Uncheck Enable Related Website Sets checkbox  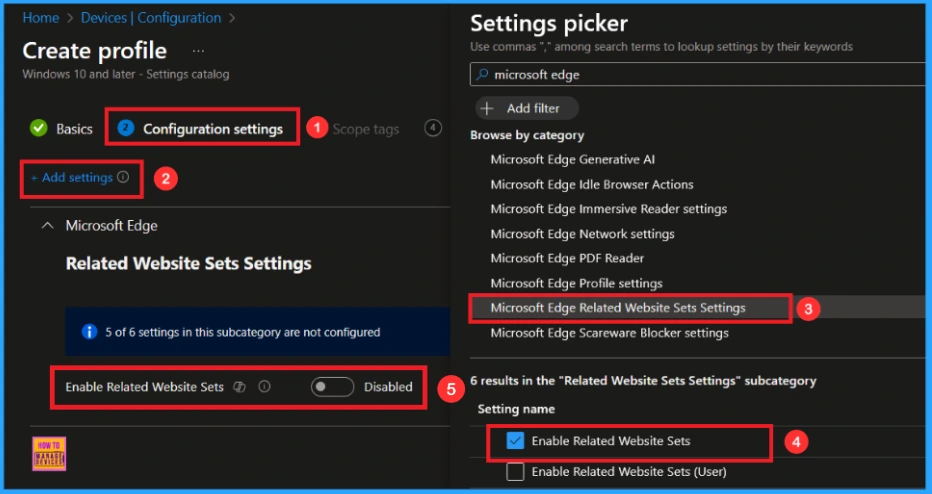[515, 441]
